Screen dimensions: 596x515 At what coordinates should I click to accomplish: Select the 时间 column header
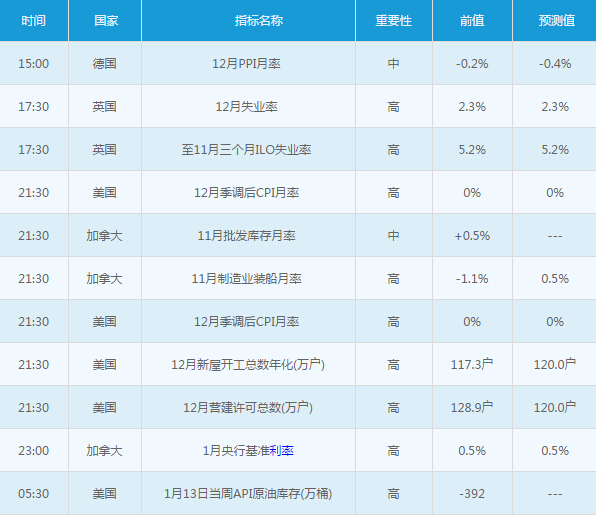(x=34, y=21)
